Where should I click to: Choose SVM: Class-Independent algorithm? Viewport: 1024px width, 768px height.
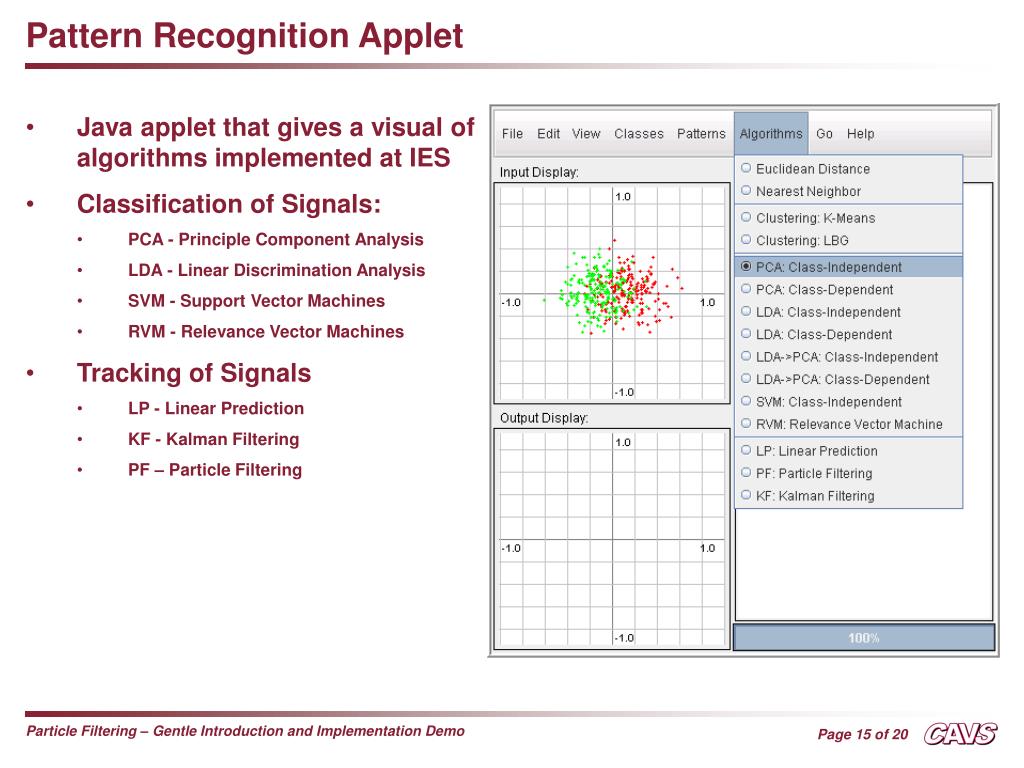tap(848, 402)
